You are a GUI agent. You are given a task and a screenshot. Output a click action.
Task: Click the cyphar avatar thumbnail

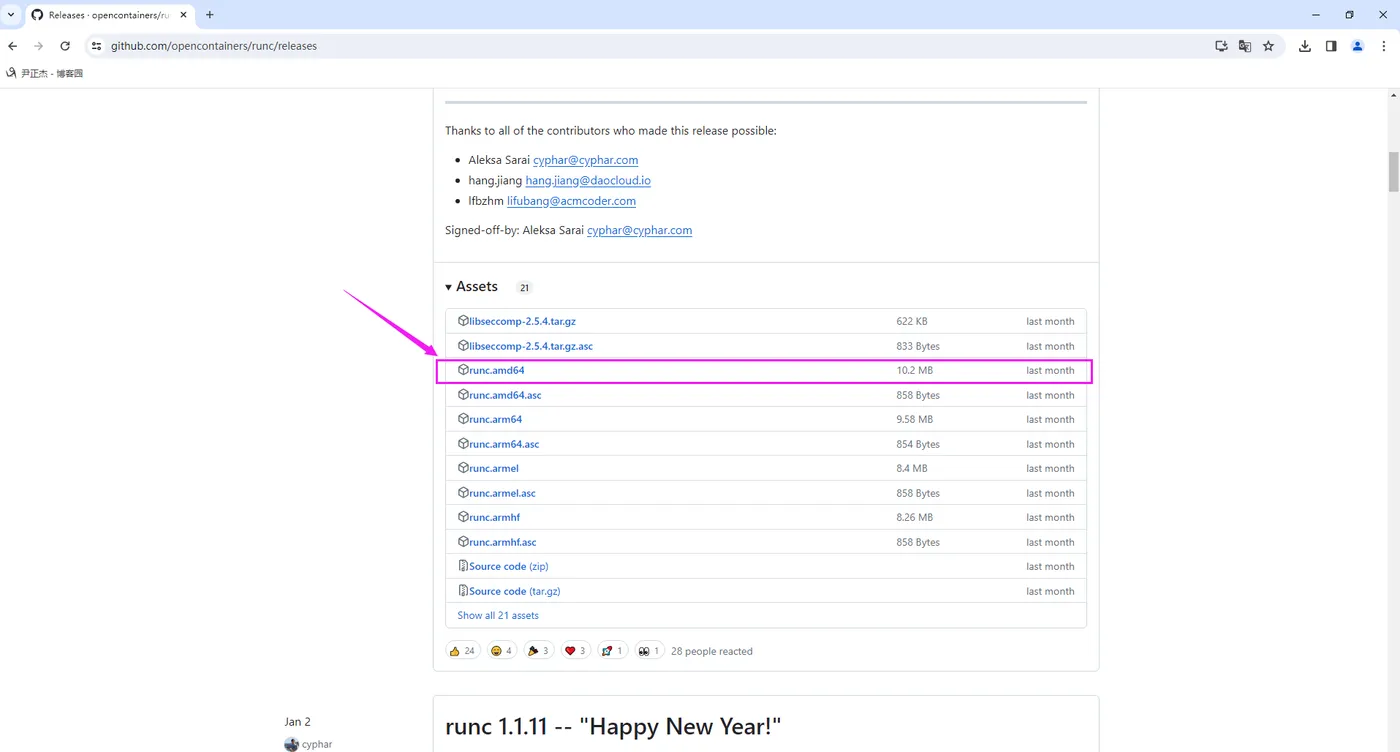[x=291, y=745]
